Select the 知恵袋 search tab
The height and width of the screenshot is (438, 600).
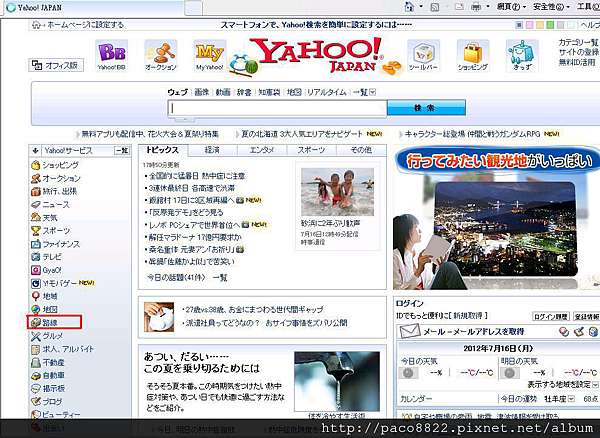coord(269,92)
